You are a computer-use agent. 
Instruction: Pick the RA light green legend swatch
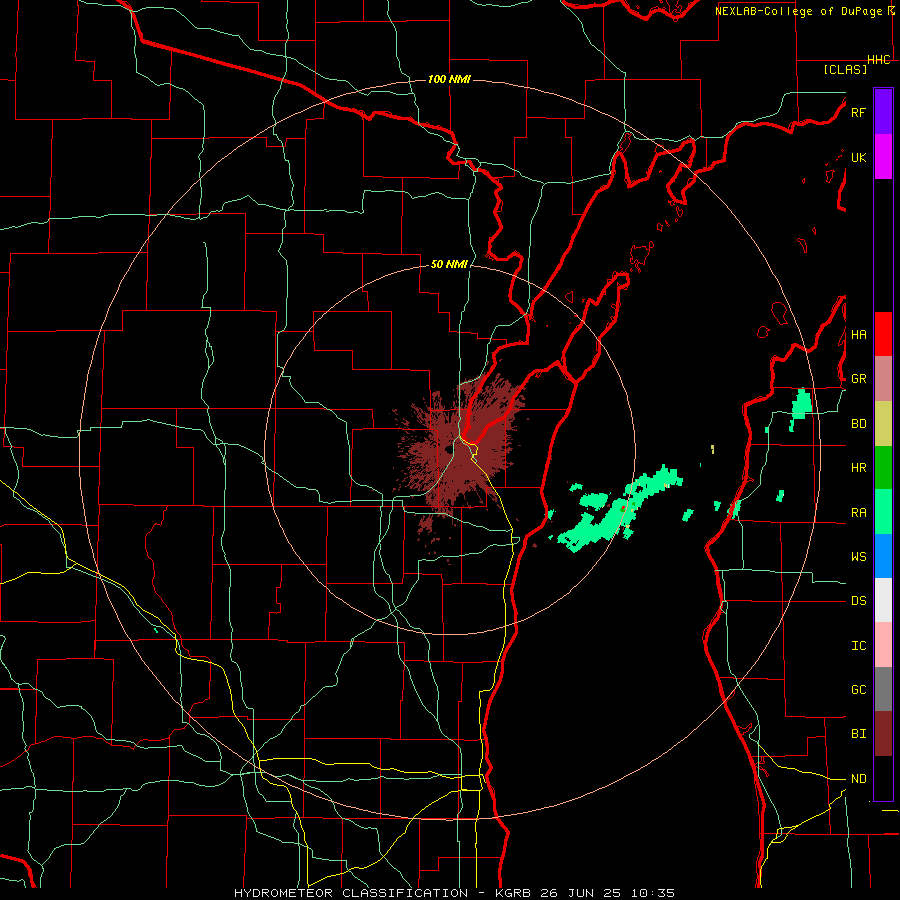883,512
